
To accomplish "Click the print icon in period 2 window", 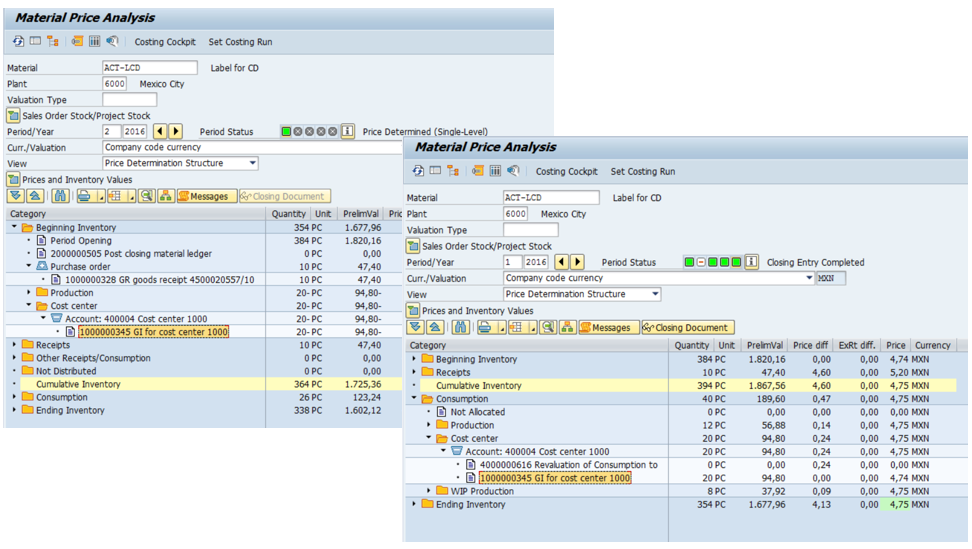I will 84,196.
